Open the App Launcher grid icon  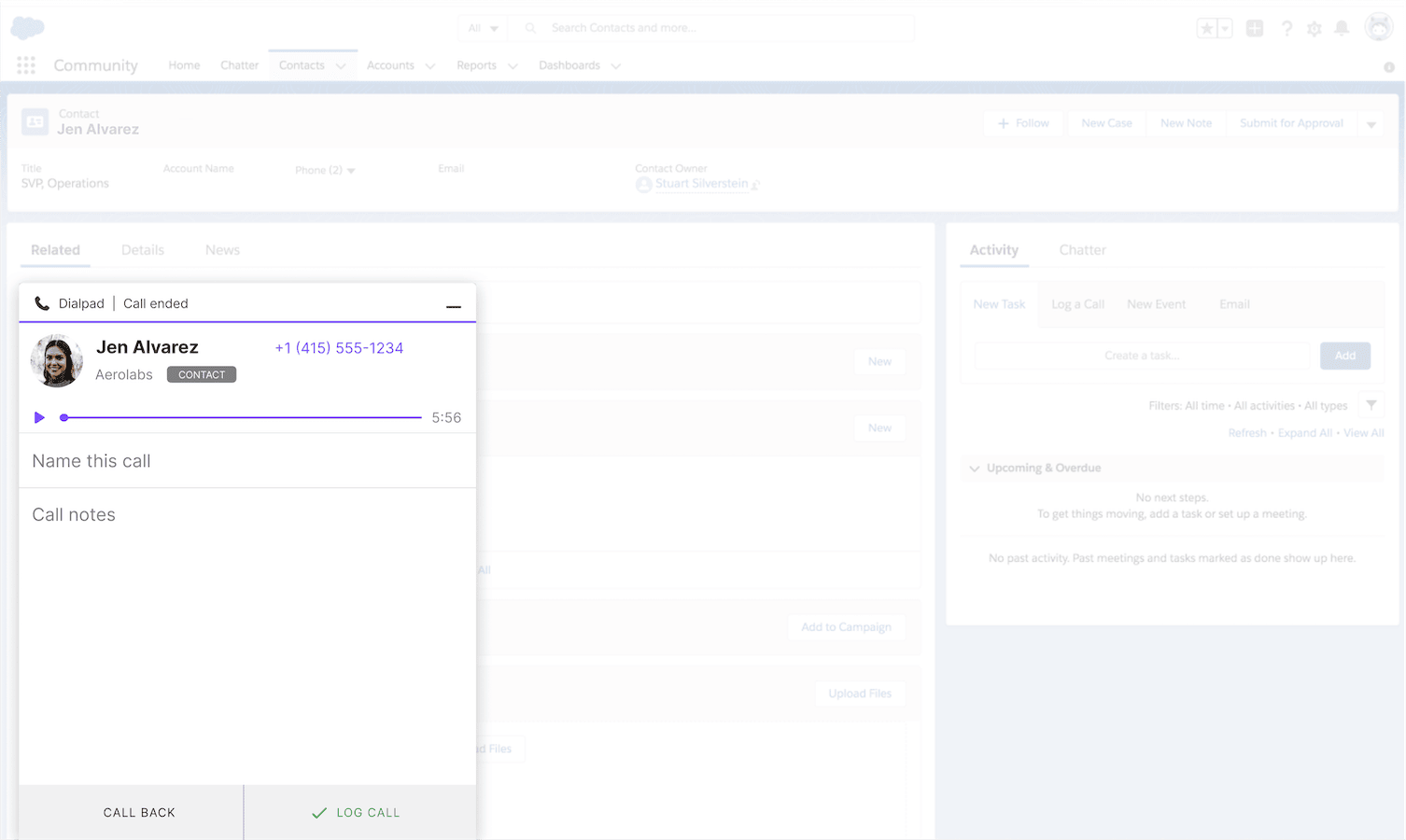pos(25,64)
